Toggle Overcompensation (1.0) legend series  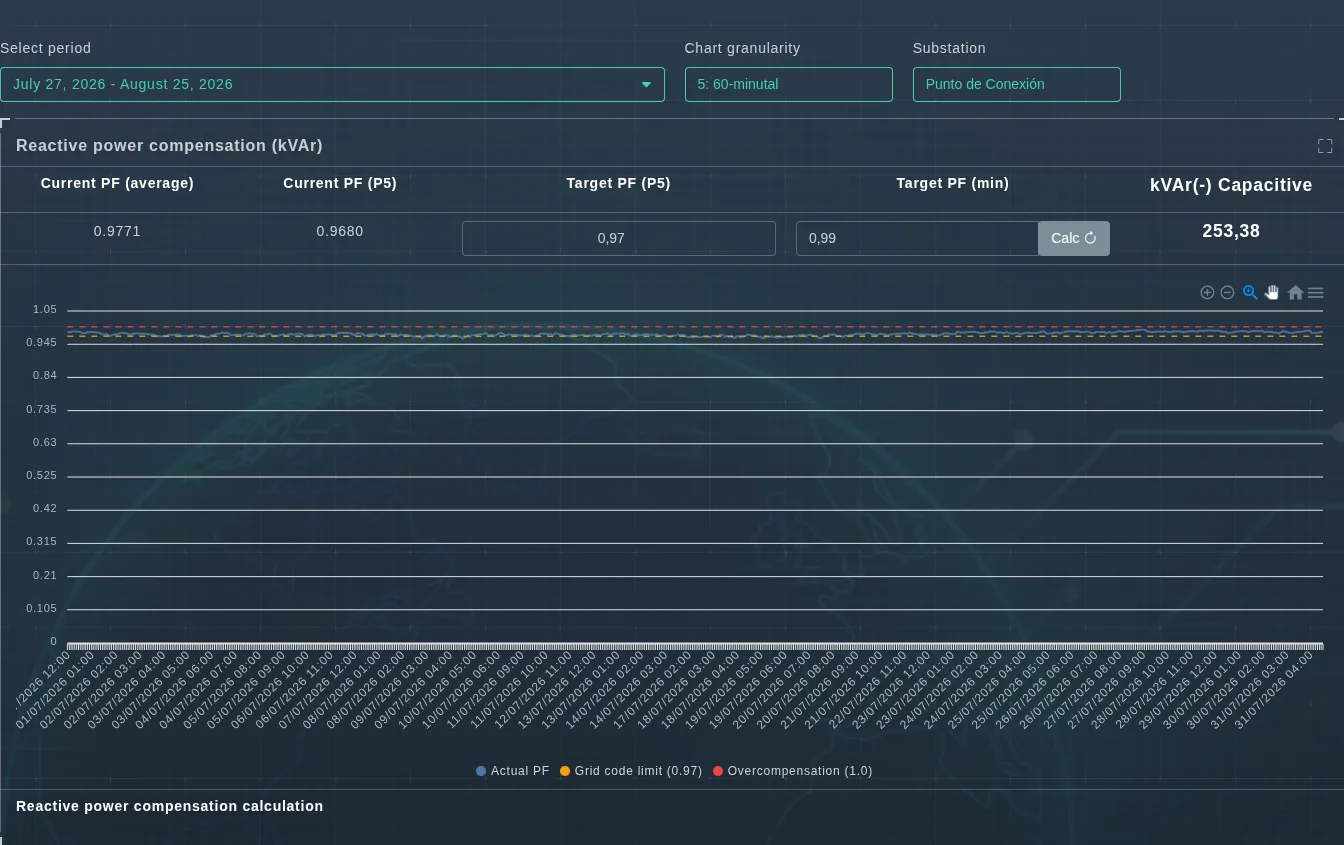click(x=792, y=771)
